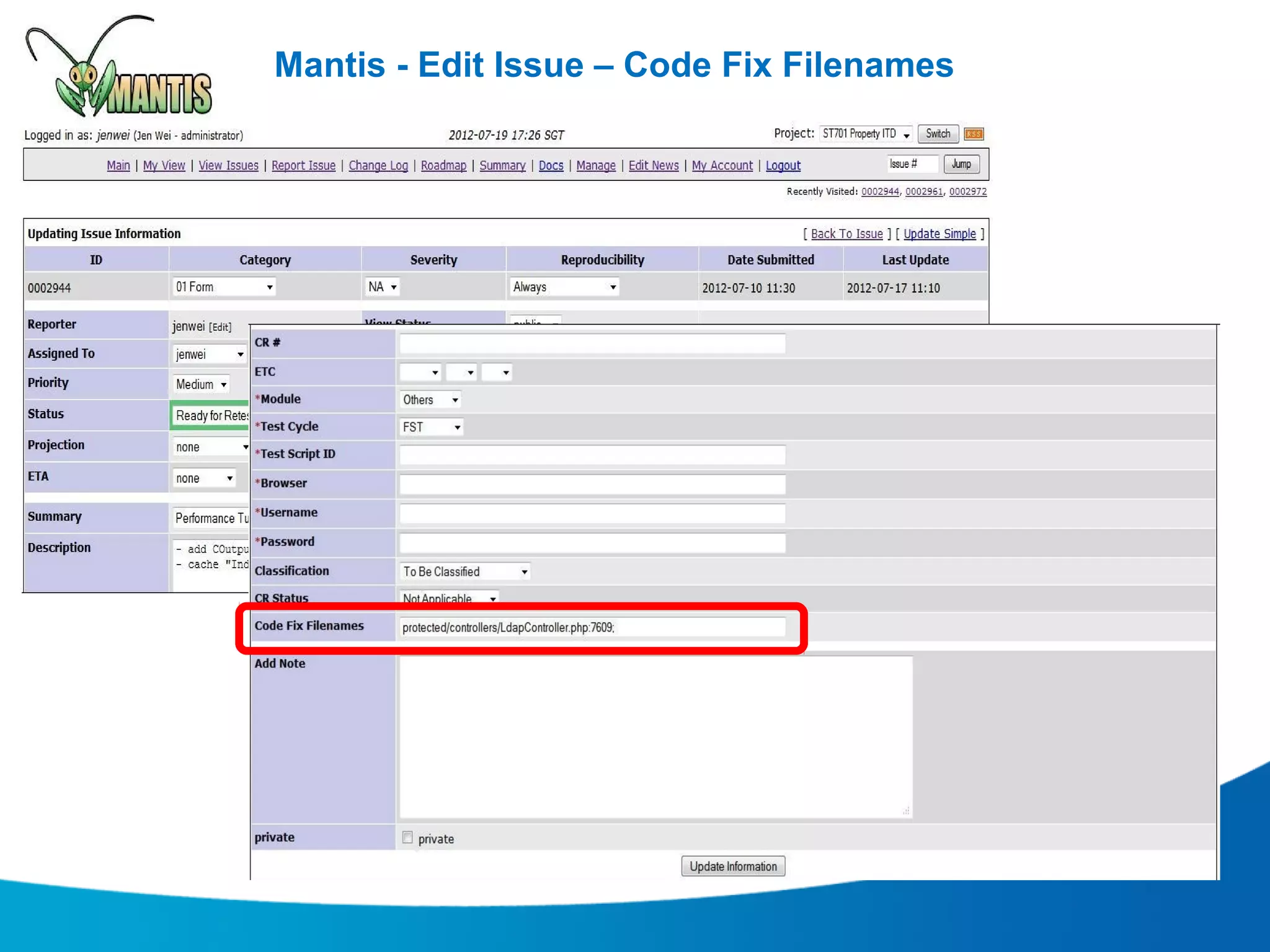The image size is (1270, 952).
Task: Follow the Back To Issue link
Action: pyautogui.click(x=846, y=234)
